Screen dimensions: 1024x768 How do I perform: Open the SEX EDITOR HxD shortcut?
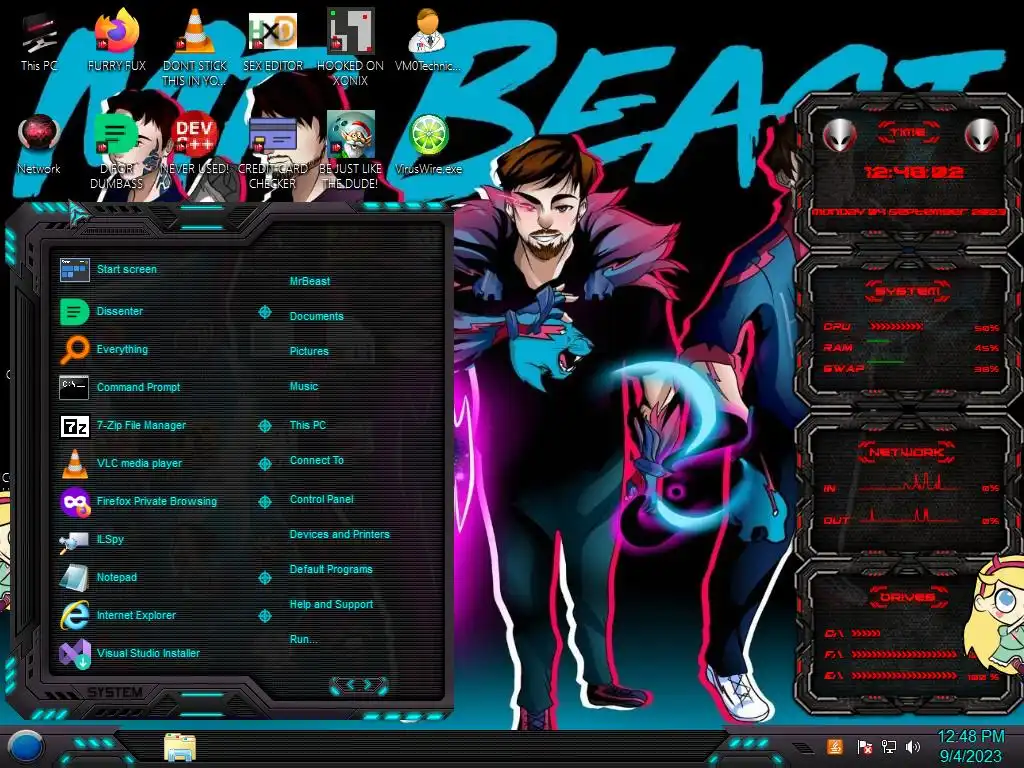273,40
